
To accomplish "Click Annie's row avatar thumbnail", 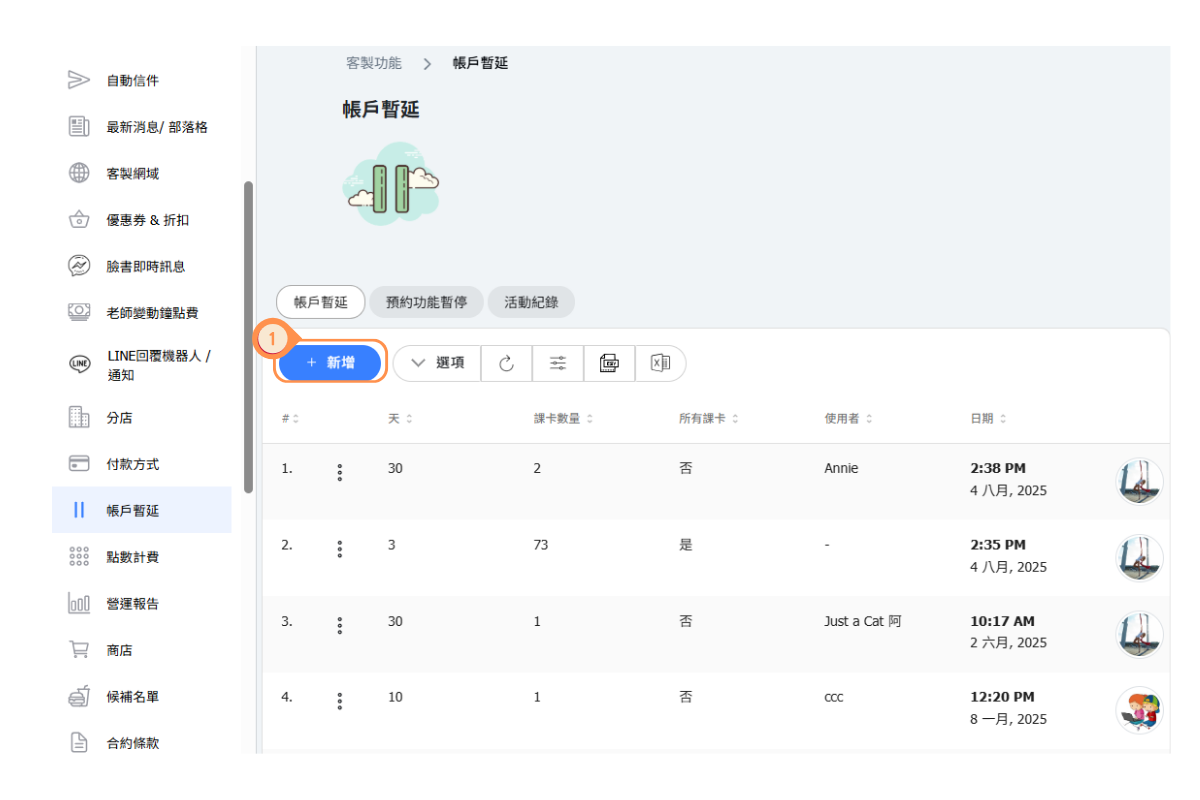I will click(1139, 481).
